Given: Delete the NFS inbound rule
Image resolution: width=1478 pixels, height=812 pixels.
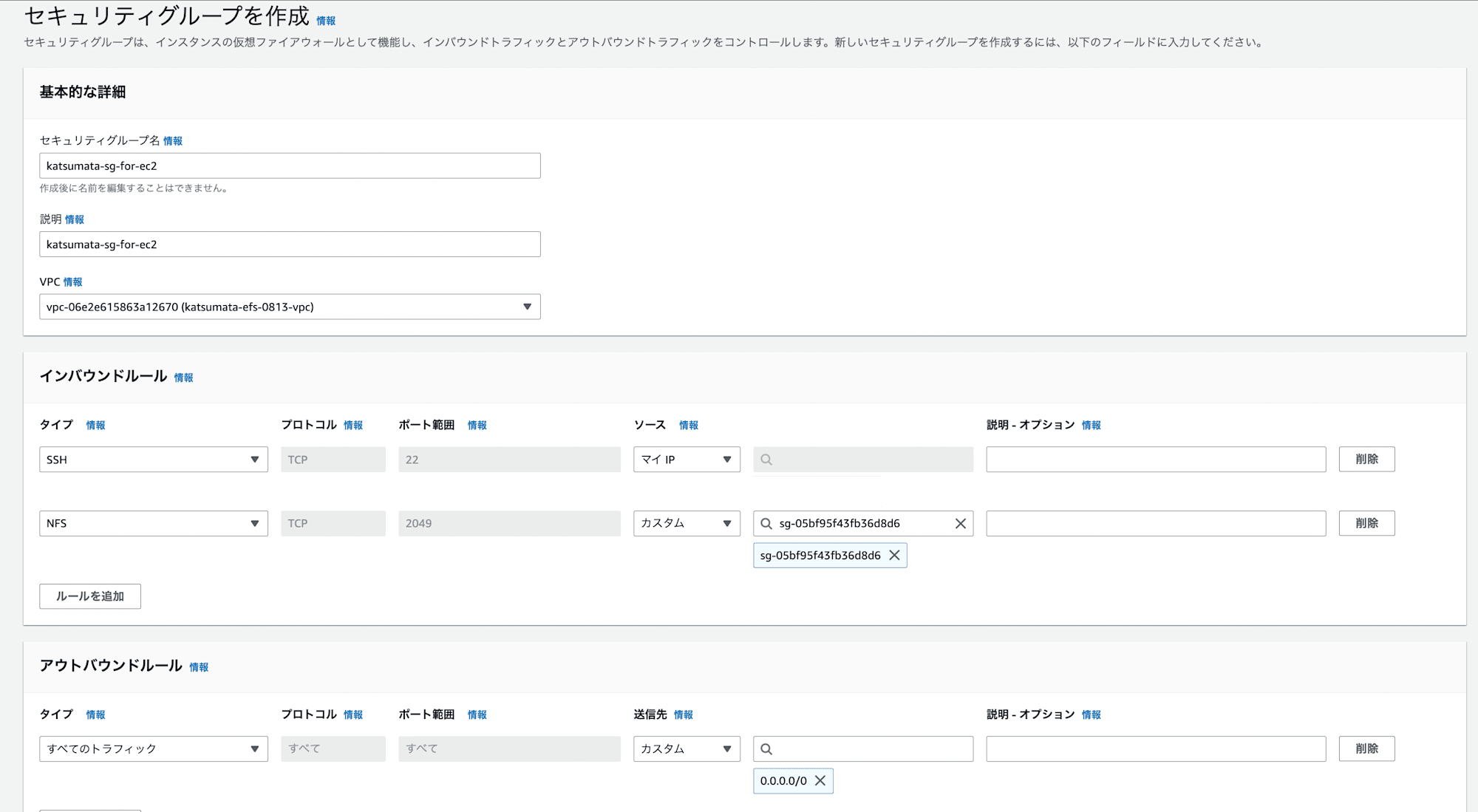Looking at the screenshot, I should point(1366,523).
